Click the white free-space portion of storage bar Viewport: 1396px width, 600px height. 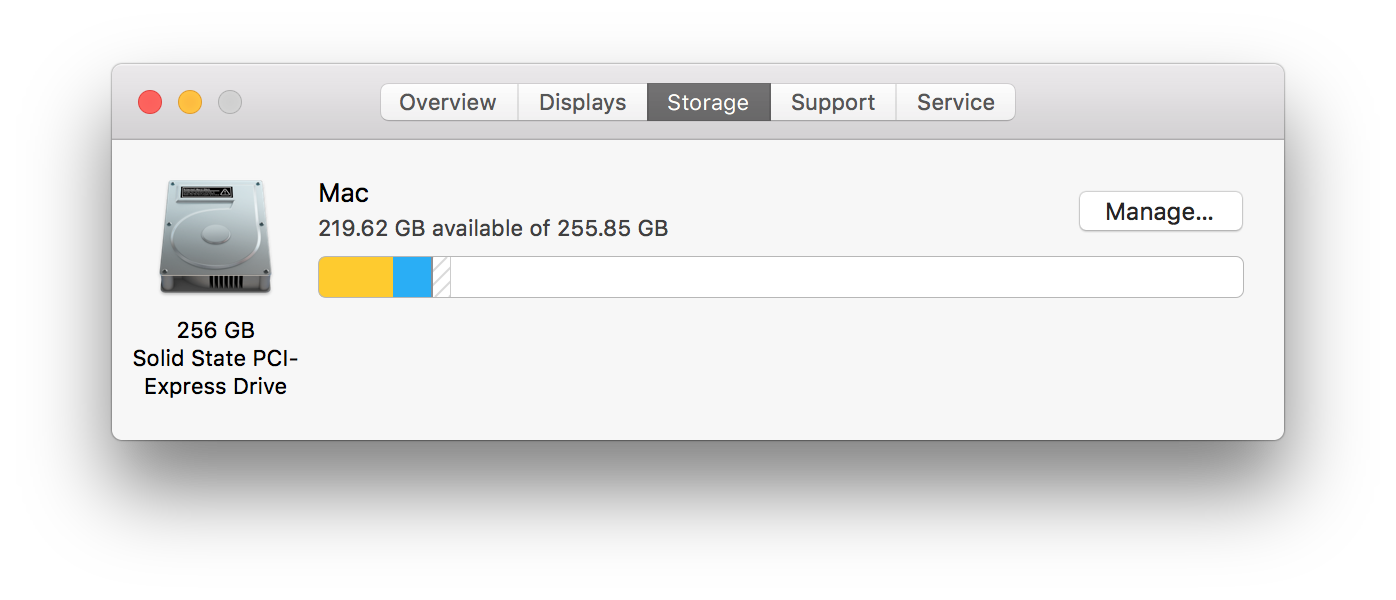click(x=840, y=277)
